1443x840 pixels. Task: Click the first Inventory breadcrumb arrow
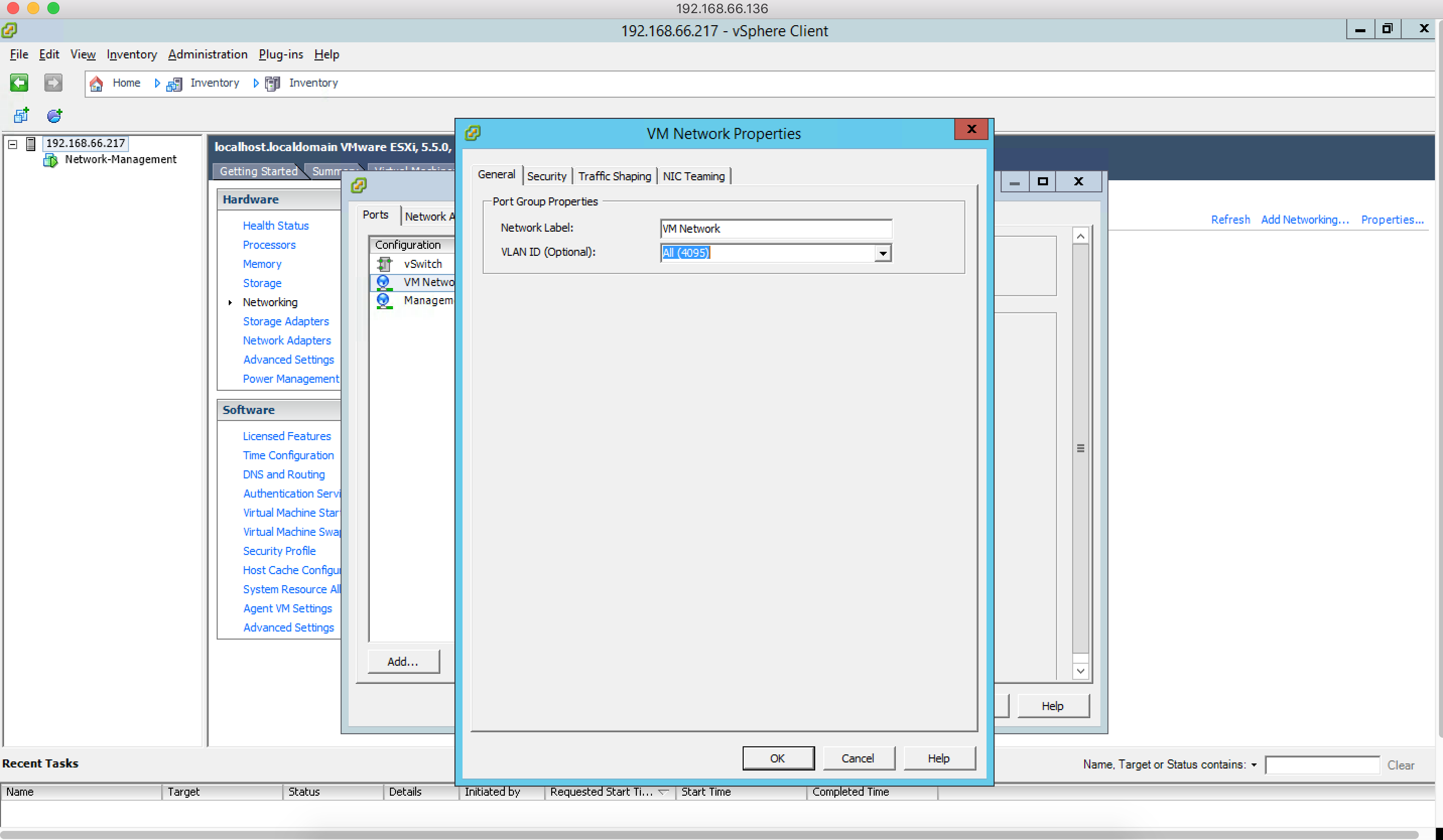(x=158, y=84)
